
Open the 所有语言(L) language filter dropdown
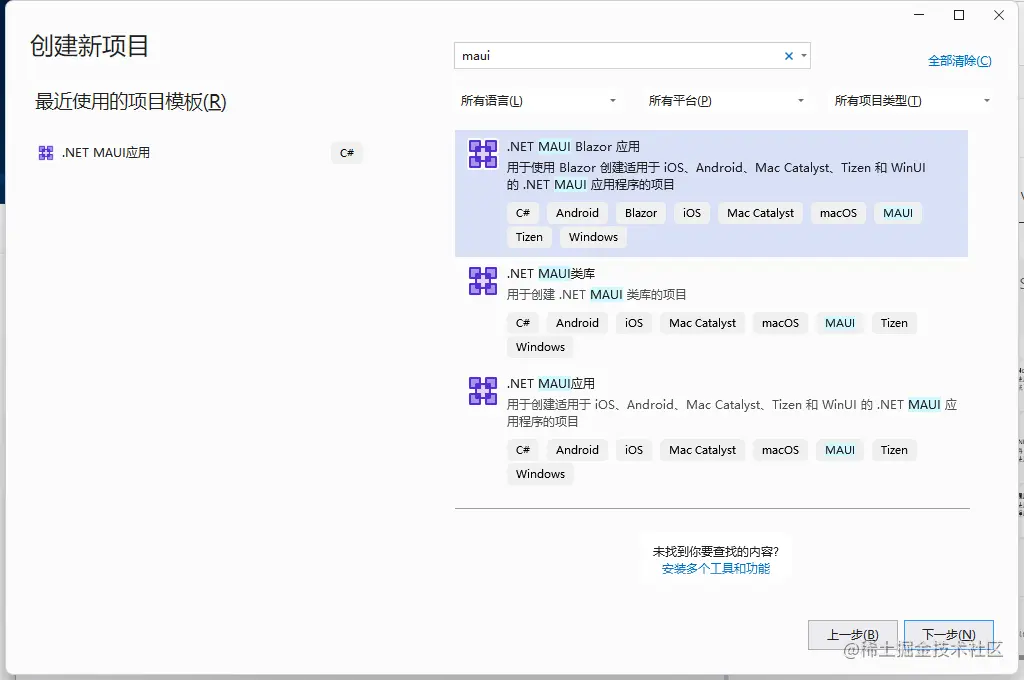[539, 101]
